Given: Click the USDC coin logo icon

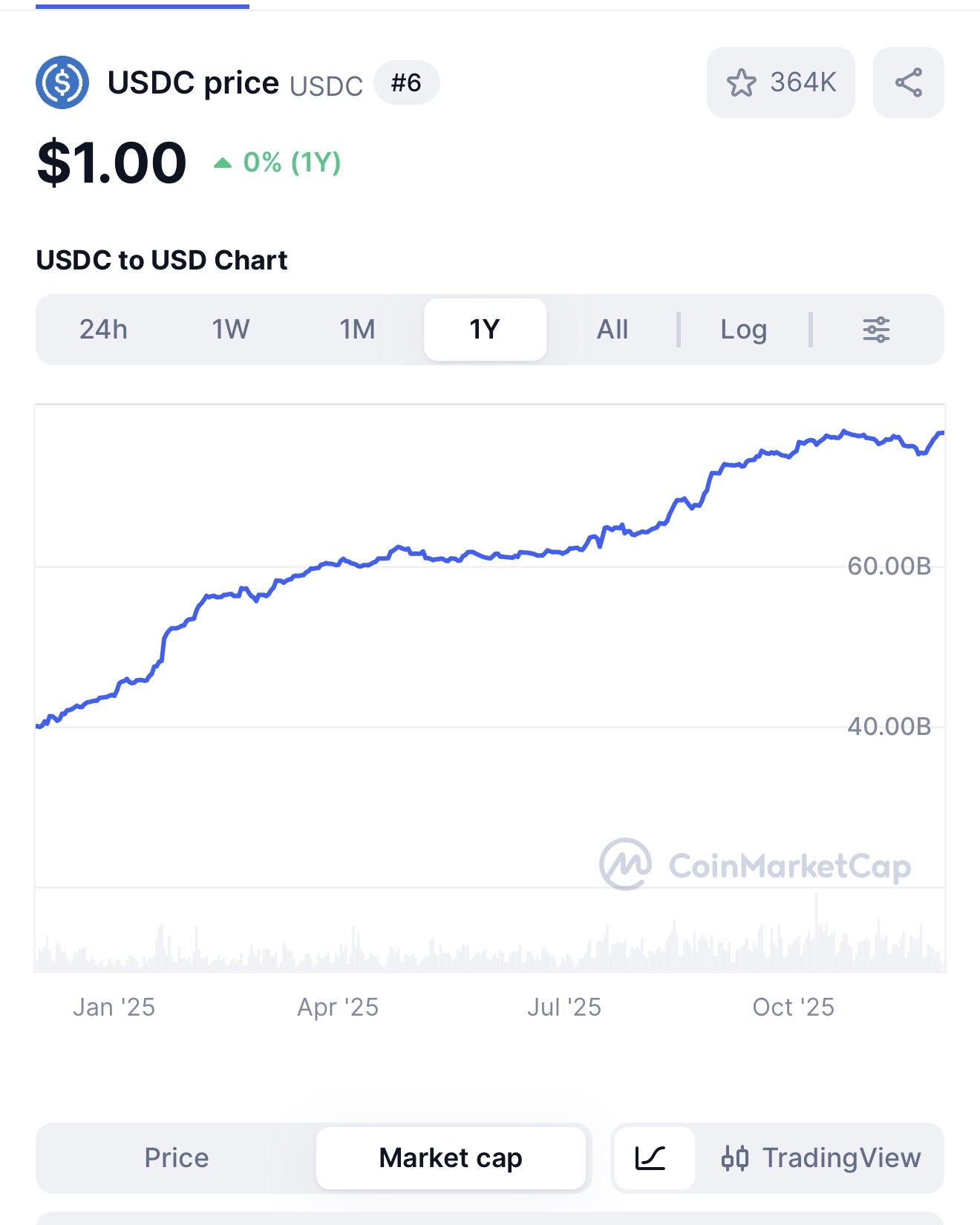Looking at the screenshot, I should [62, 82].
